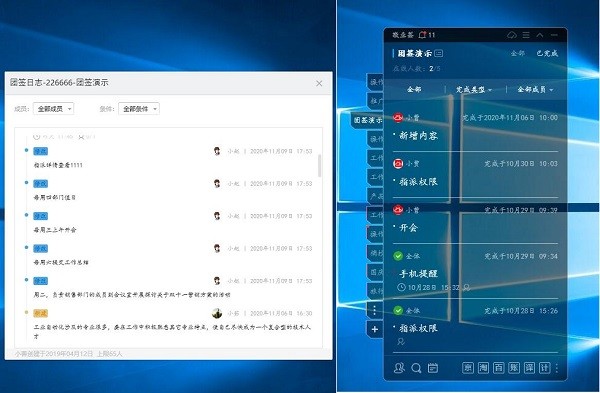Click the search magnifier in the bottom bar
600x393 pixels.
point(416,368)
